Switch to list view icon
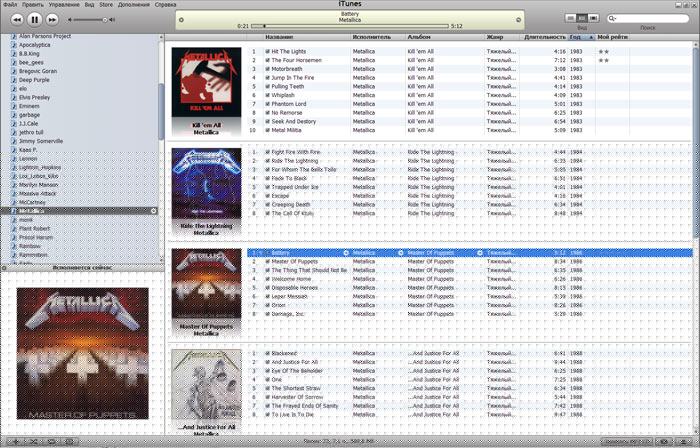Screen dimensions: 700x448 (x=570, y=18)
